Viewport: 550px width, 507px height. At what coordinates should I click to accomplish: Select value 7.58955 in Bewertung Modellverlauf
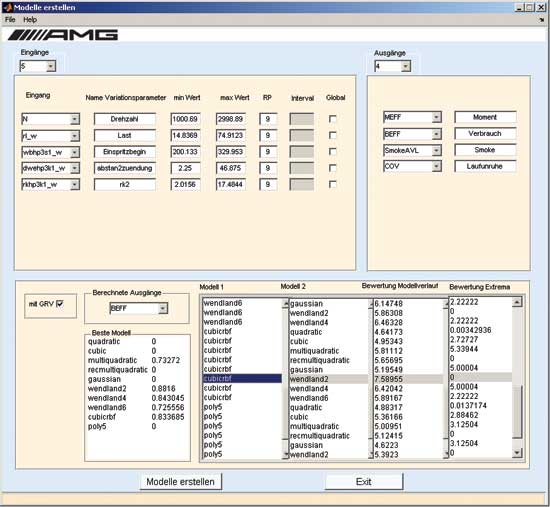(x=407, y=379)
